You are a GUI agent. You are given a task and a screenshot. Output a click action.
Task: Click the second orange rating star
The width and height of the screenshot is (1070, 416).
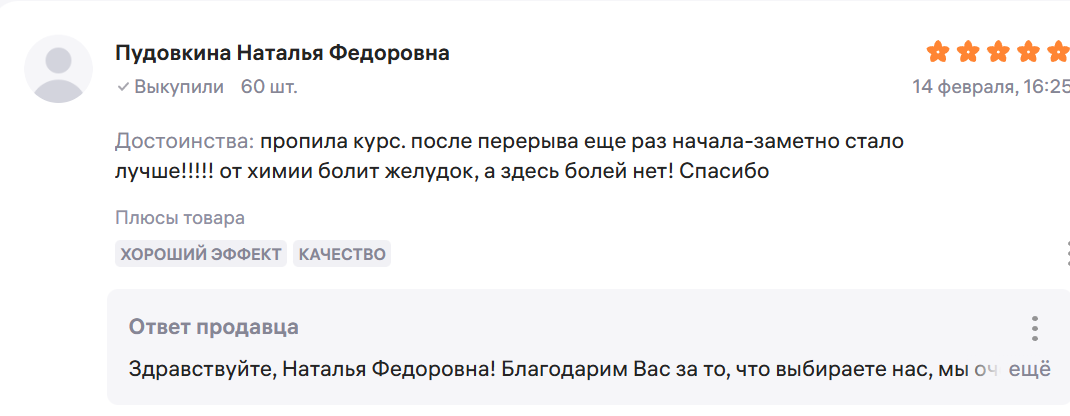[968, 51]
